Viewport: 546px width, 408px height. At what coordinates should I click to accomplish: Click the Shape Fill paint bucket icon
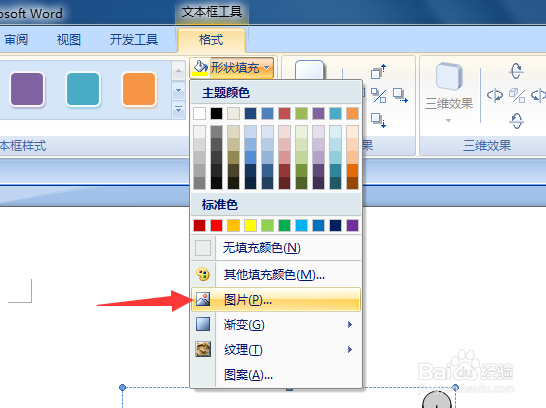200,68
